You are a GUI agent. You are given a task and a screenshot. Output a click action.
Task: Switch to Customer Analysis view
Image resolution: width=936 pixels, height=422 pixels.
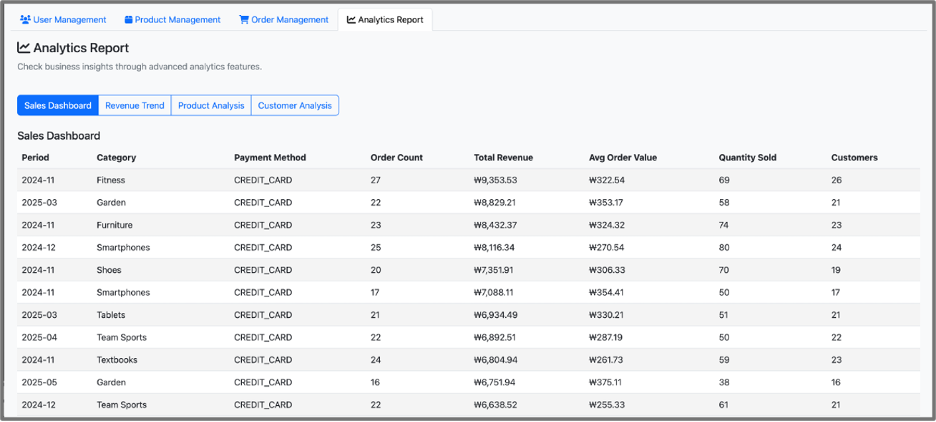click(x=294, y=106)
